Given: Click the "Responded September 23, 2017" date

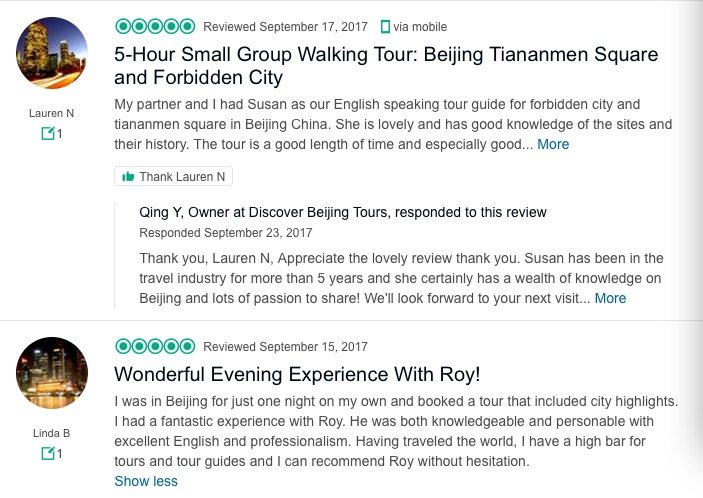Looking at the screenshot, I should pyautogui.click(x=225, y=233).
